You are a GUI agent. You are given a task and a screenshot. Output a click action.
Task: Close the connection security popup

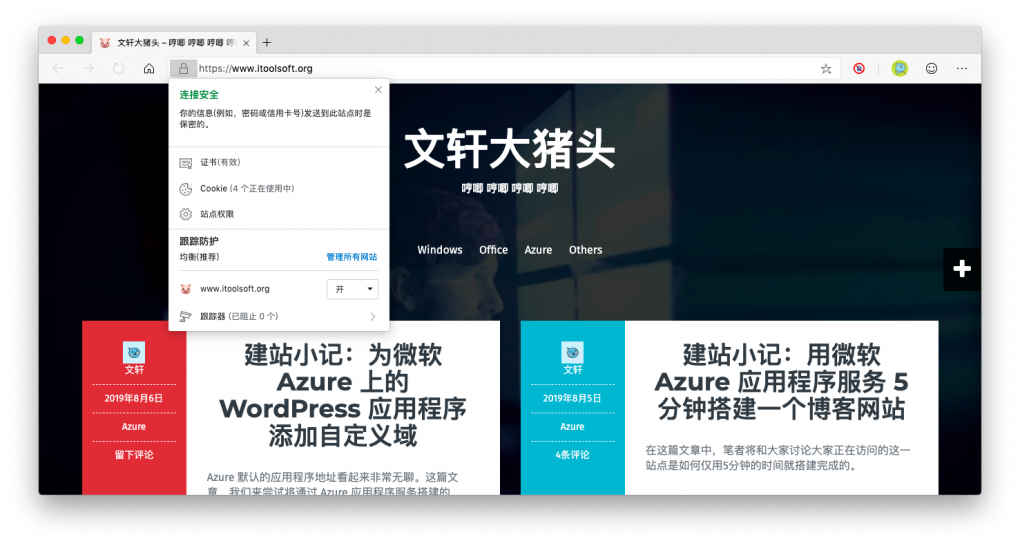click(x=378, y=90)
